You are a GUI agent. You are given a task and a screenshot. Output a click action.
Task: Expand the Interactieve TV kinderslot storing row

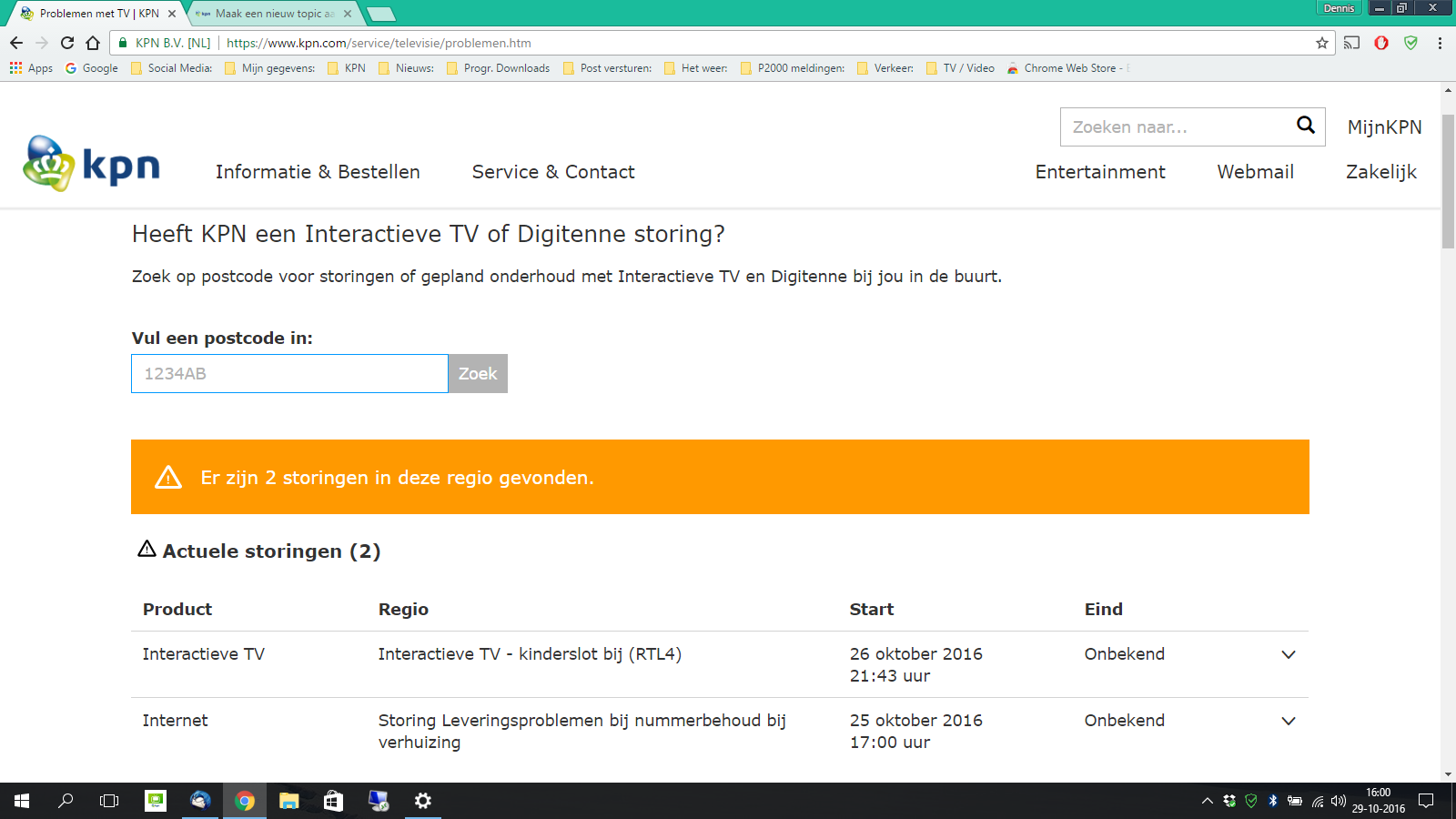(1289, 654)
